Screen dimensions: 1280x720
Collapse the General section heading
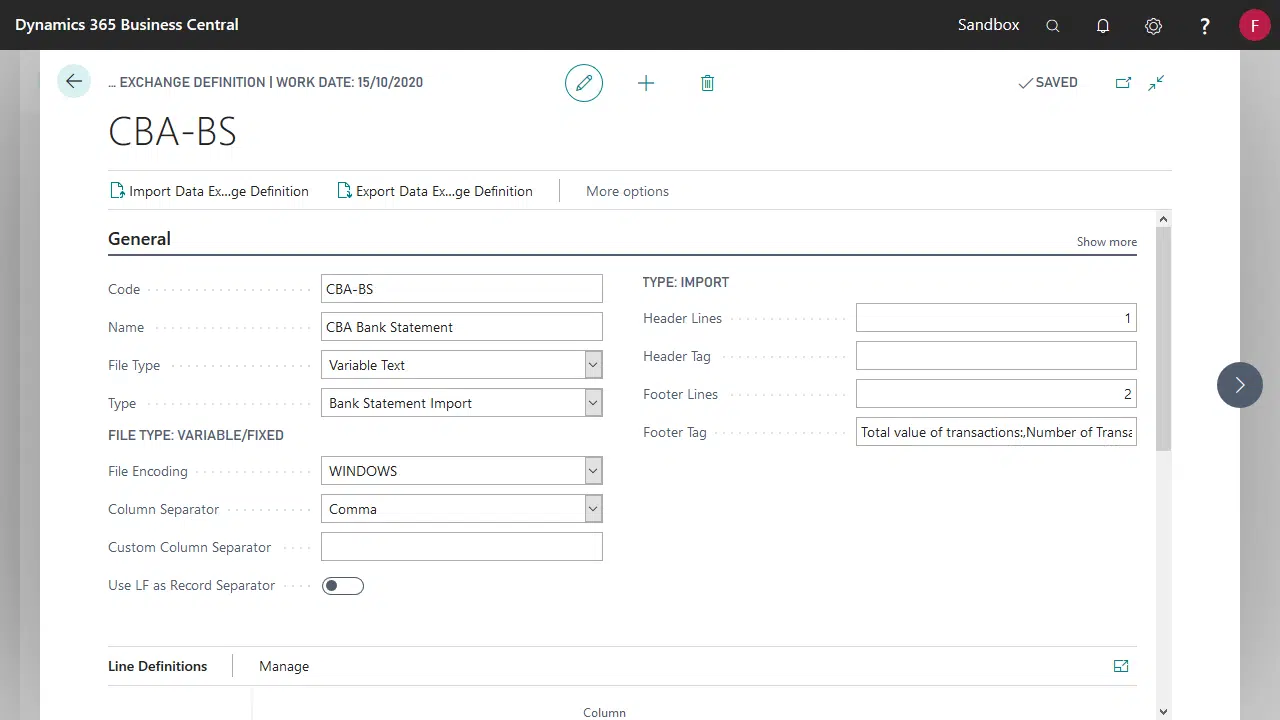click(x=139, y=239)
